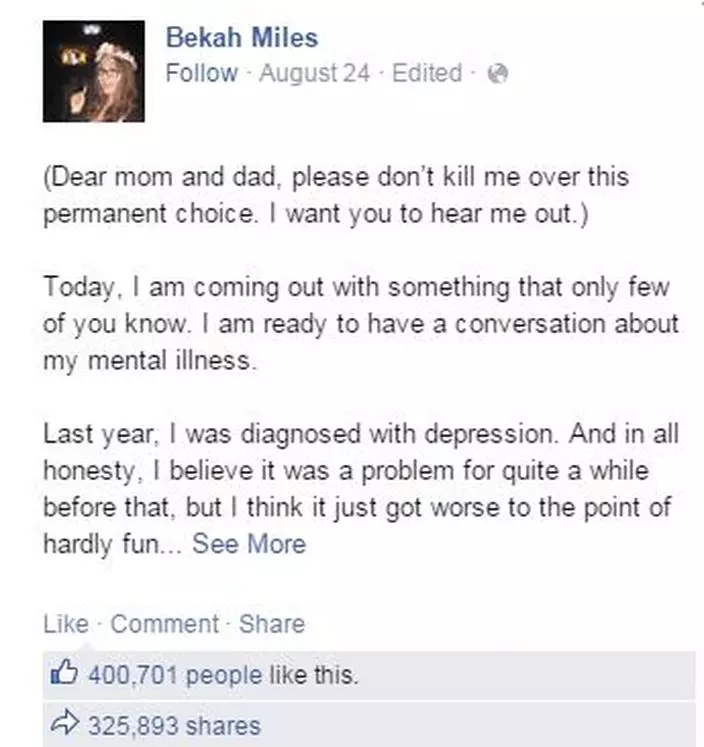Open Bekah Miles' profile picture
Image resolution: width=704 pixels, height=747 pixels.
pyautogui.click(x=94, y=71)
